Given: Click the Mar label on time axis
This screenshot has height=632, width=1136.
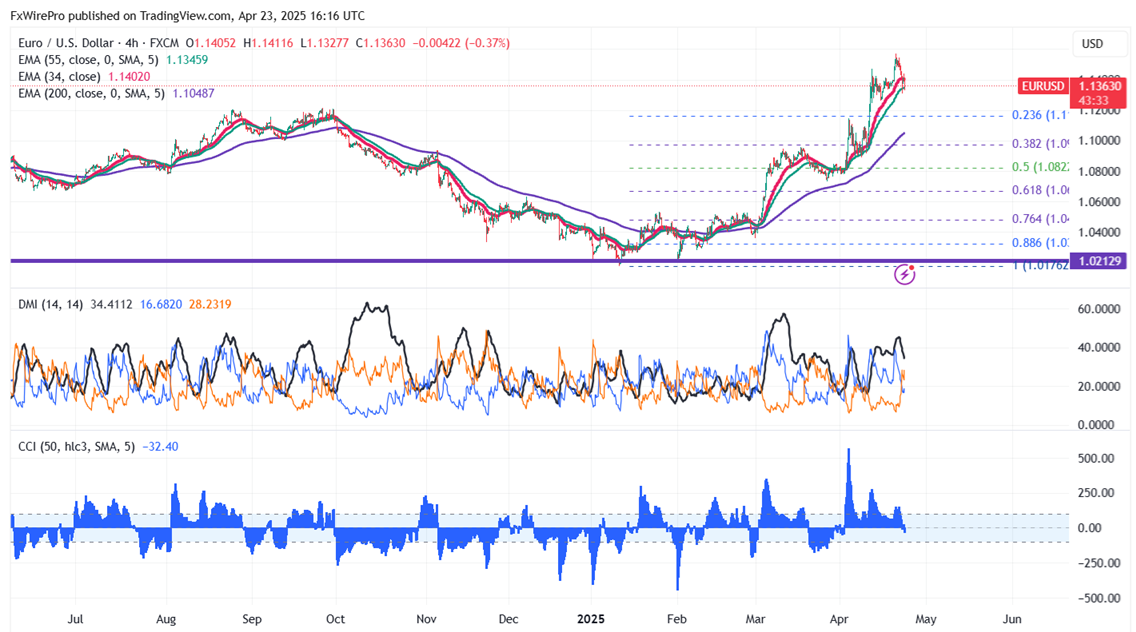Looking at the screenshot, I should click(x=756, y=620).
